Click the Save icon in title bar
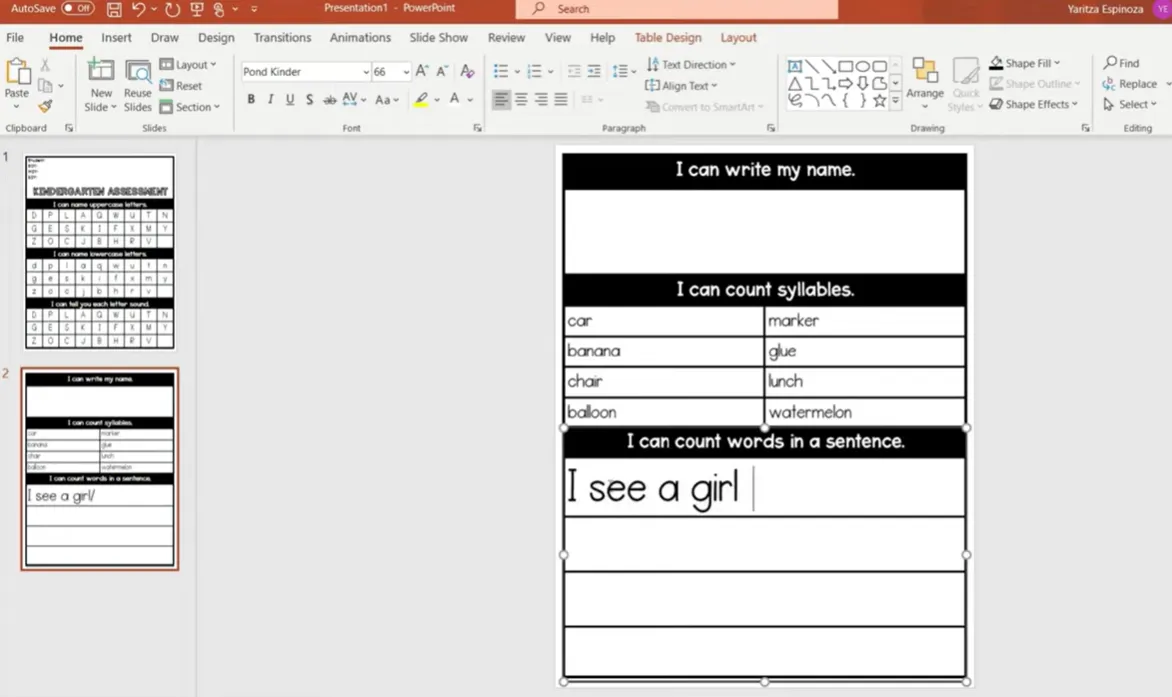Screen dimensions: 1172x697 click(x=114, y=9)
